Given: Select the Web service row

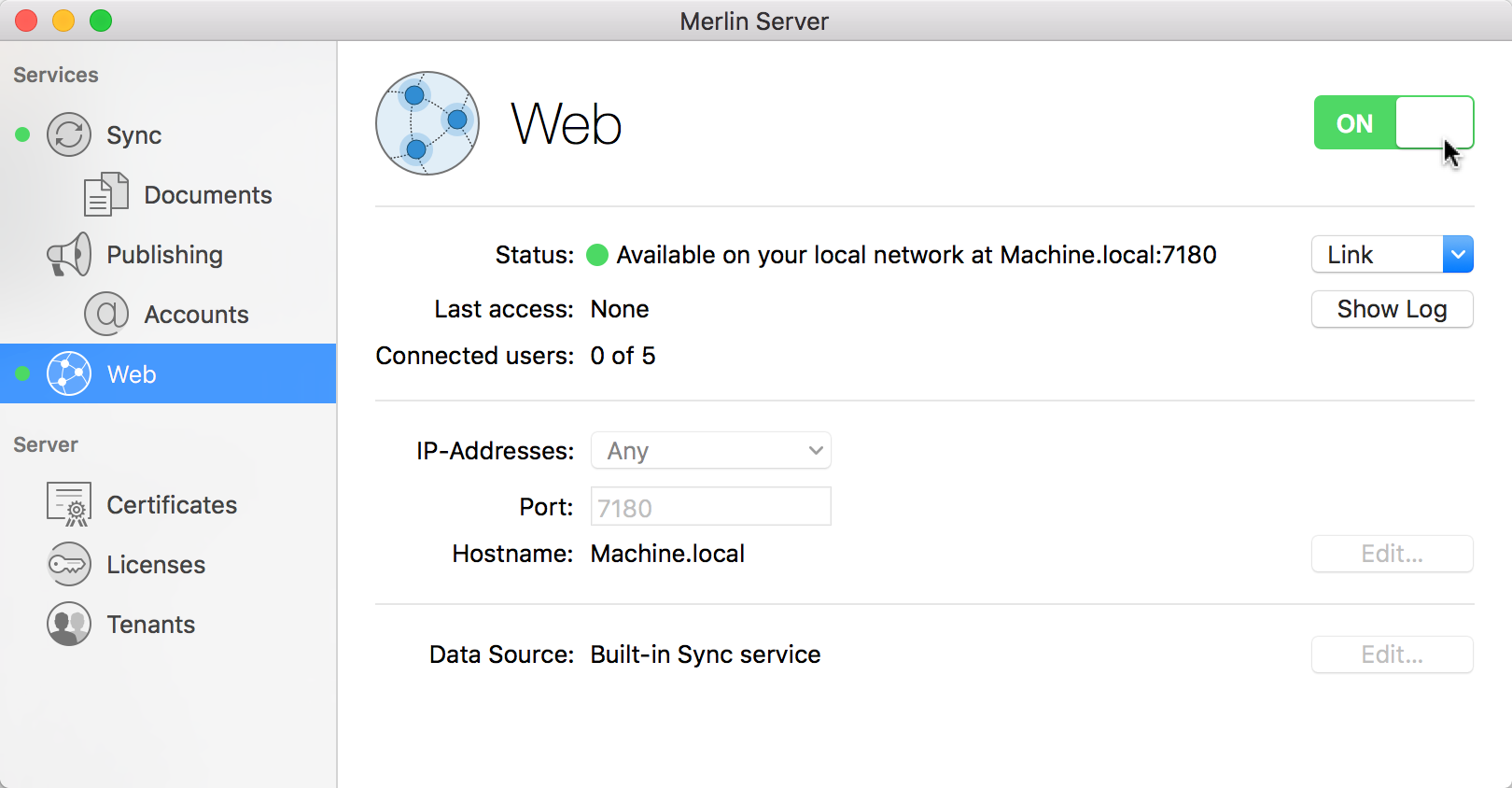Looking at the screenshot, I should pyautogui.click(x=168, y=373).
